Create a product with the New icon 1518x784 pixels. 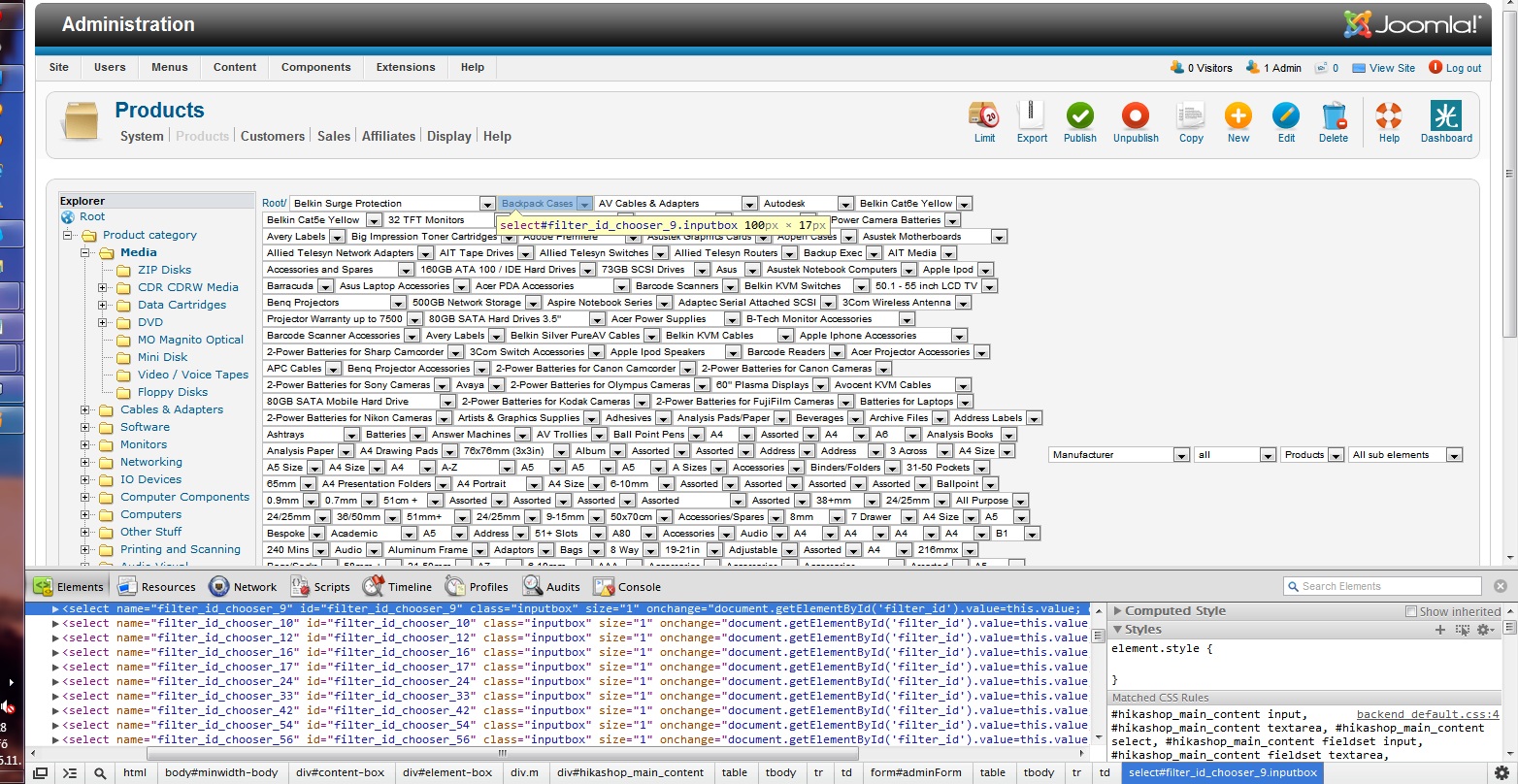click(x=1238, y=115)
